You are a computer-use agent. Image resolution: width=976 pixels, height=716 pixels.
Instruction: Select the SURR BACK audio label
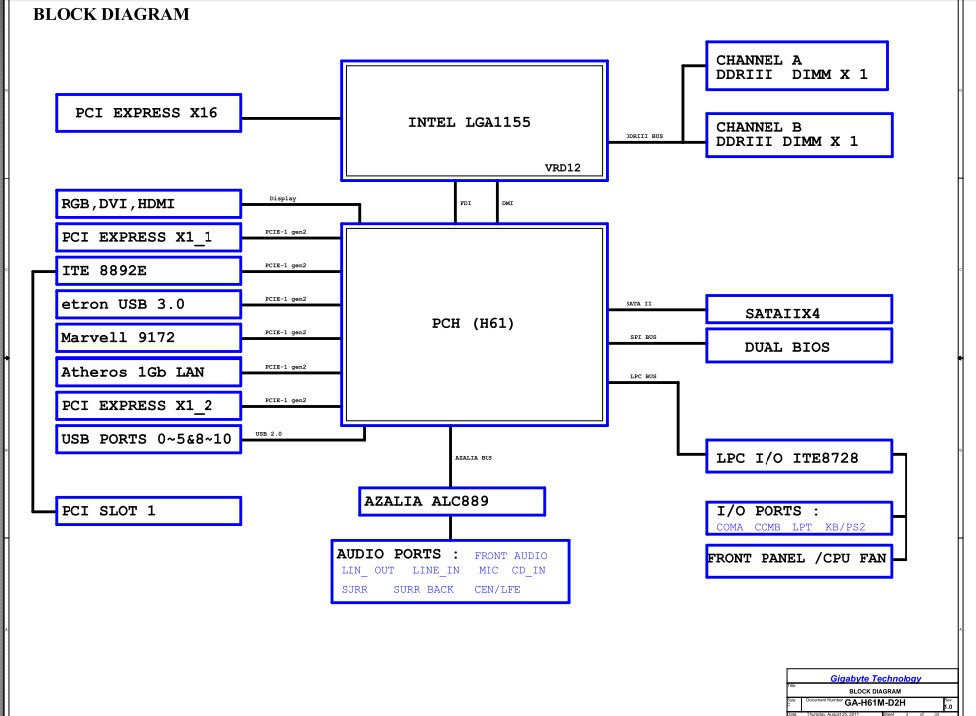[x=423, y=589]
